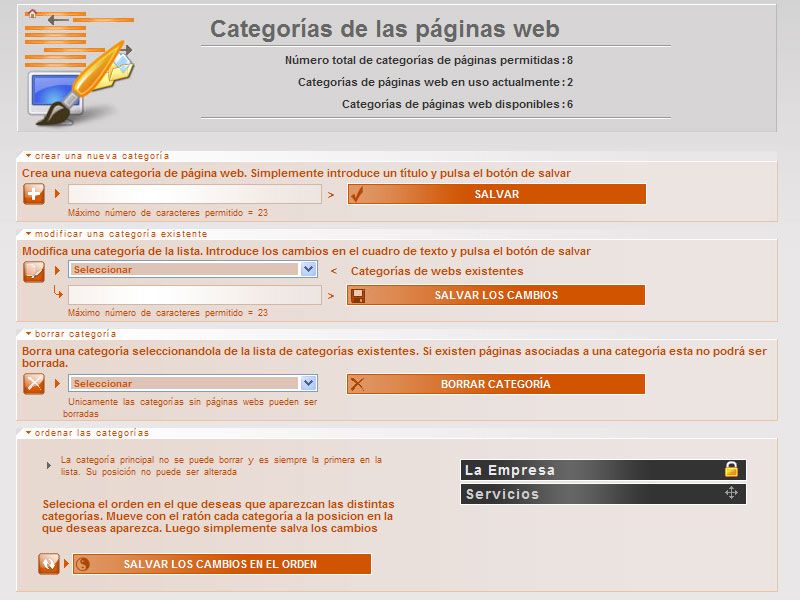Click the home icon in header graphic

click(32, 14)
